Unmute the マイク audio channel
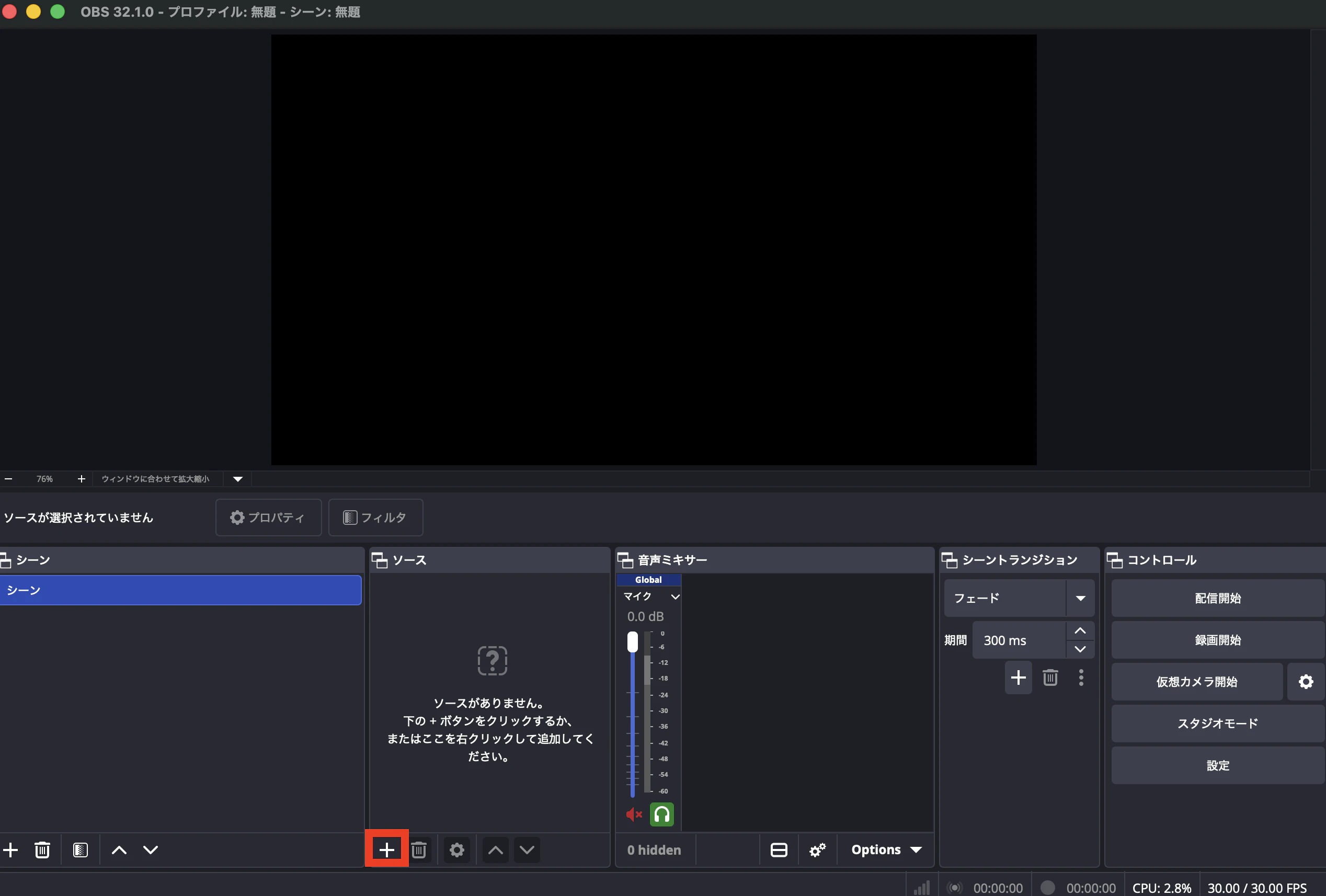This screenshot has width=1326, height=896. (634, 814)
